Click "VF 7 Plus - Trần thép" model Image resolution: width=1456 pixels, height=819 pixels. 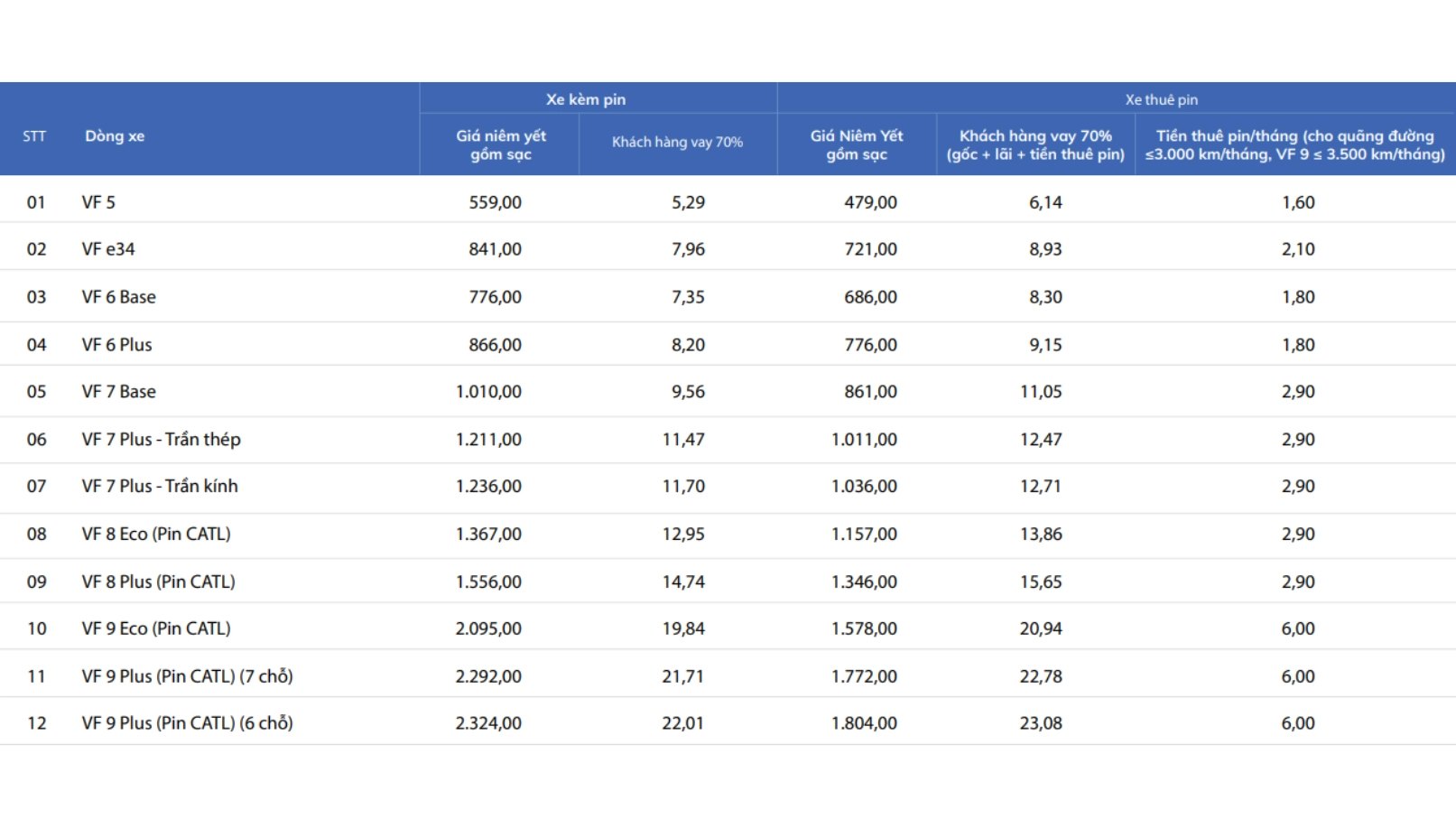coord(161,440)
